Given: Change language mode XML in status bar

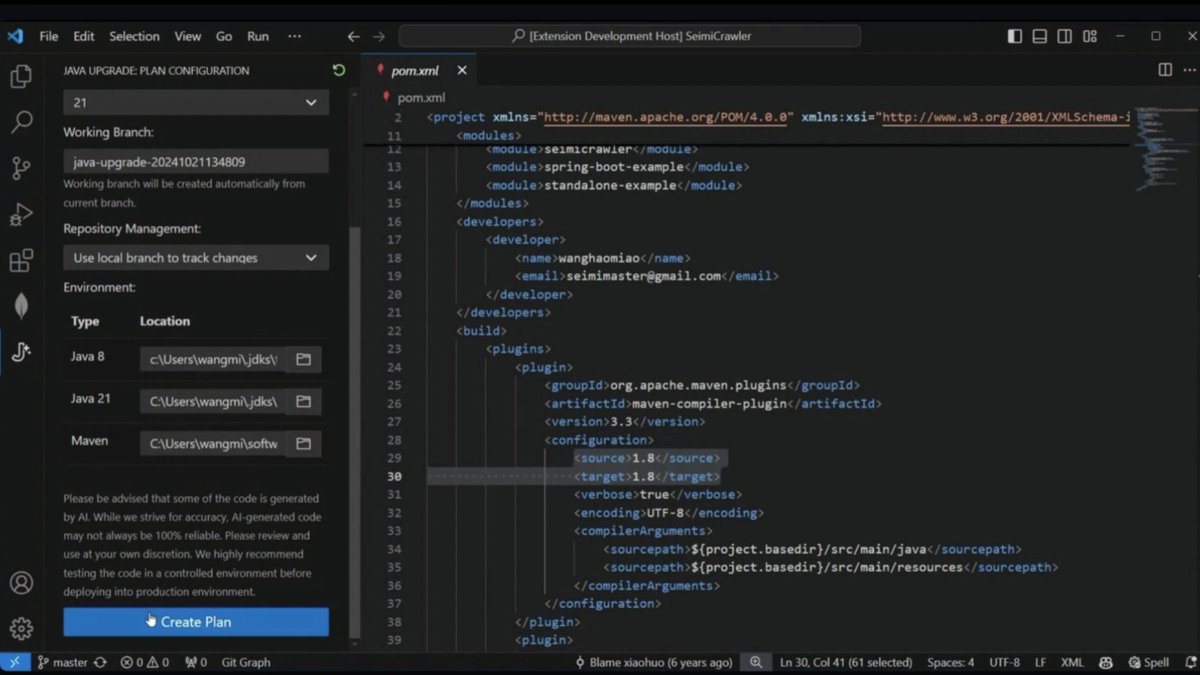Looking at the screenshot, I should click(1072, 662).
